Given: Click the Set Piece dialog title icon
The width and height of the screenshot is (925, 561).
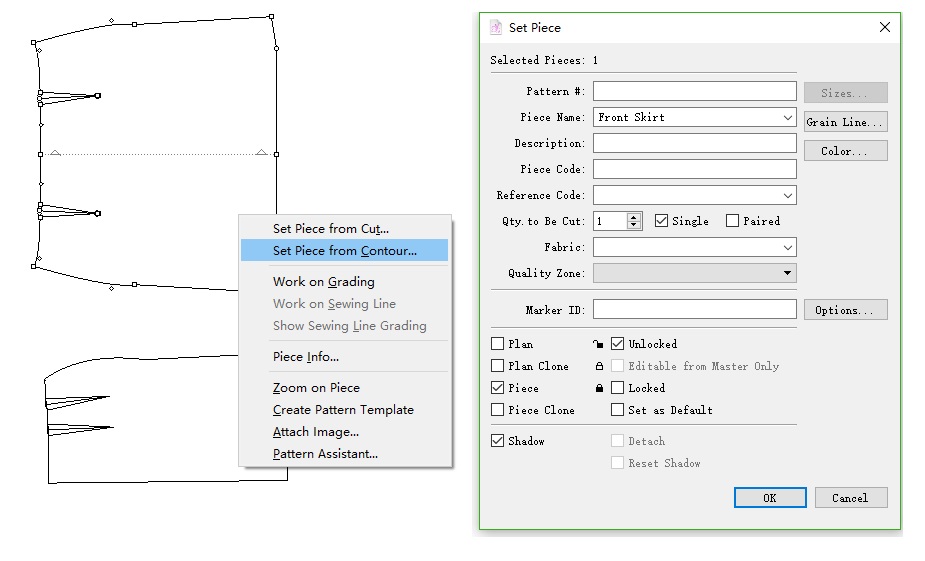Looking at the screenshot, I should [496, 28].
